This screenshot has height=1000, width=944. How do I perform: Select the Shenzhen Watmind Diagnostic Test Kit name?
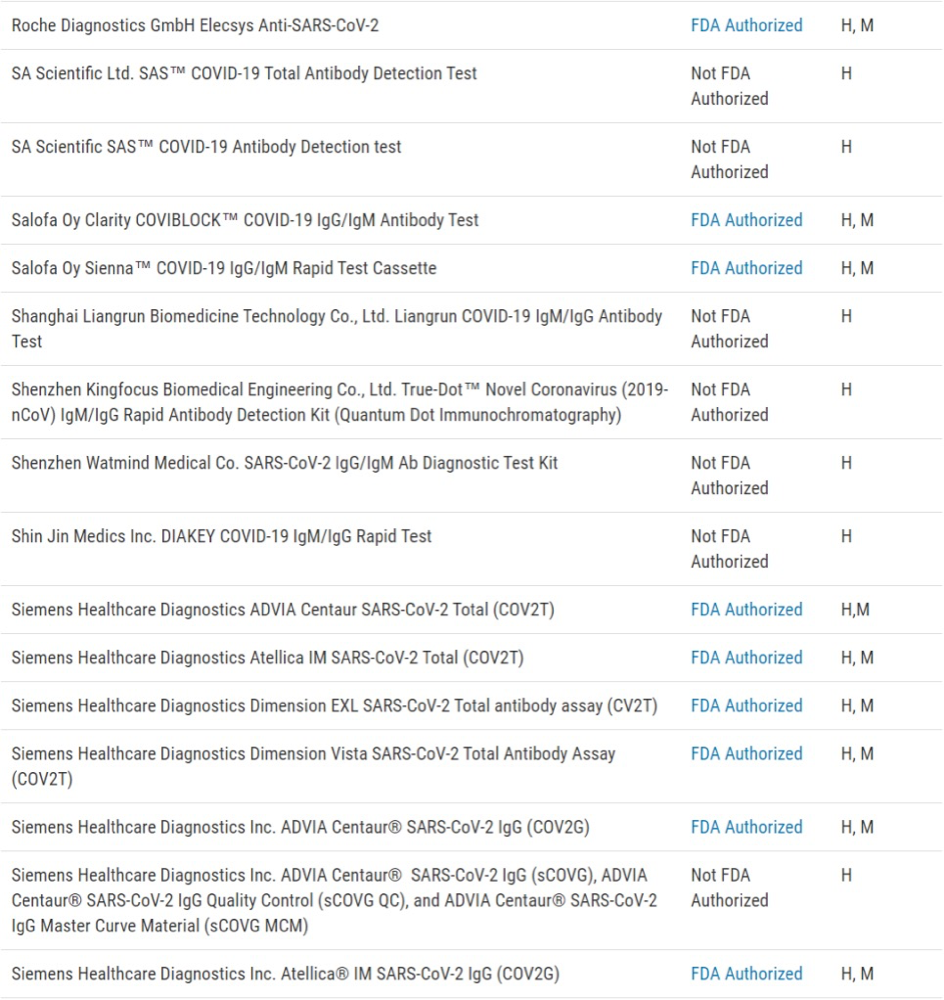pos(284,463)
